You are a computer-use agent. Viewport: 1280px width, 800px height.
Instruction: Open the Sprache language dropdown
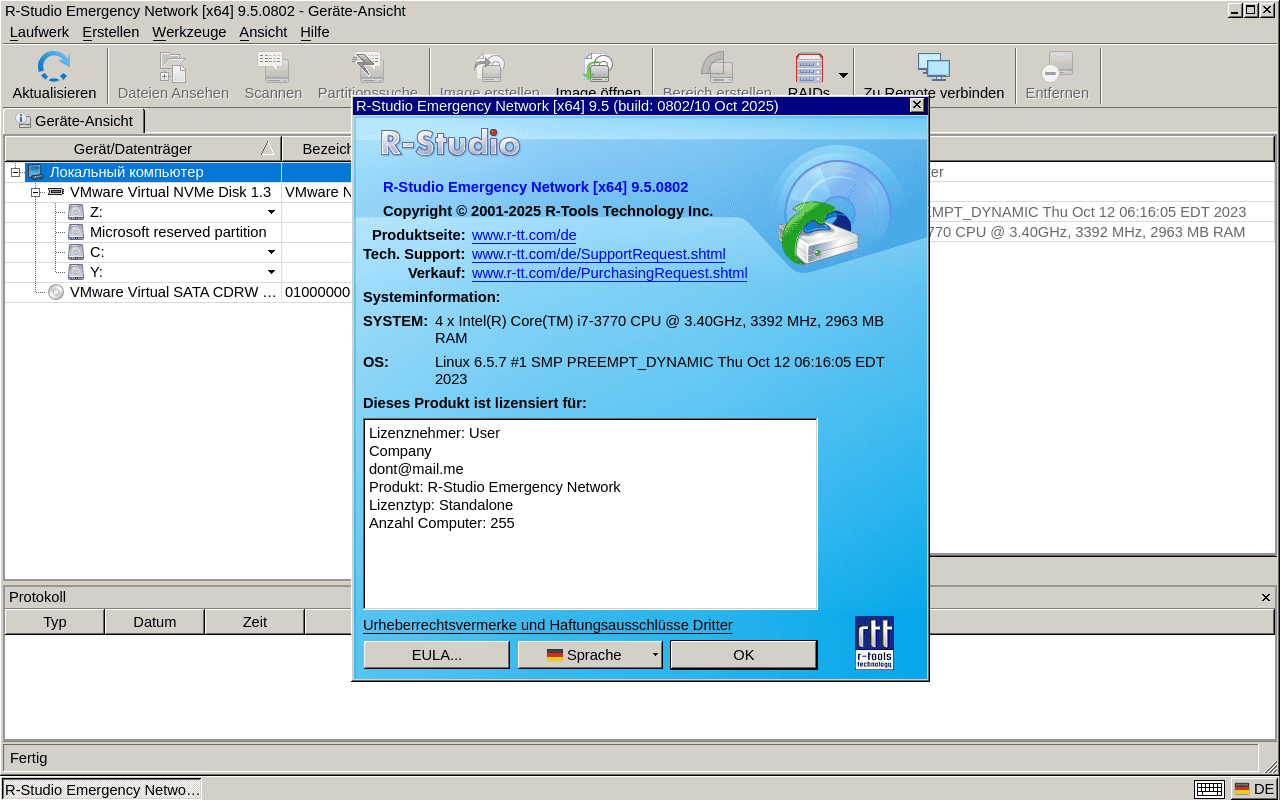coord(589,654)
